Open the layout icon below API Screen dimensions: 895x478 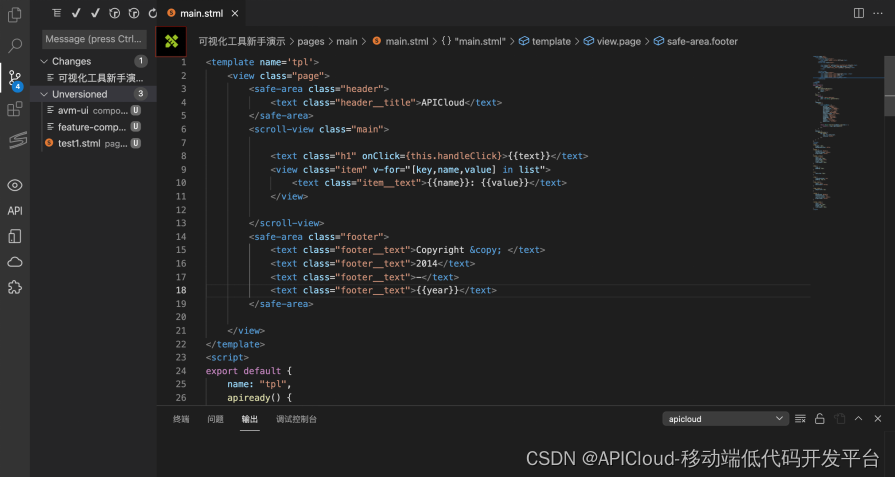tap(15, 236)
